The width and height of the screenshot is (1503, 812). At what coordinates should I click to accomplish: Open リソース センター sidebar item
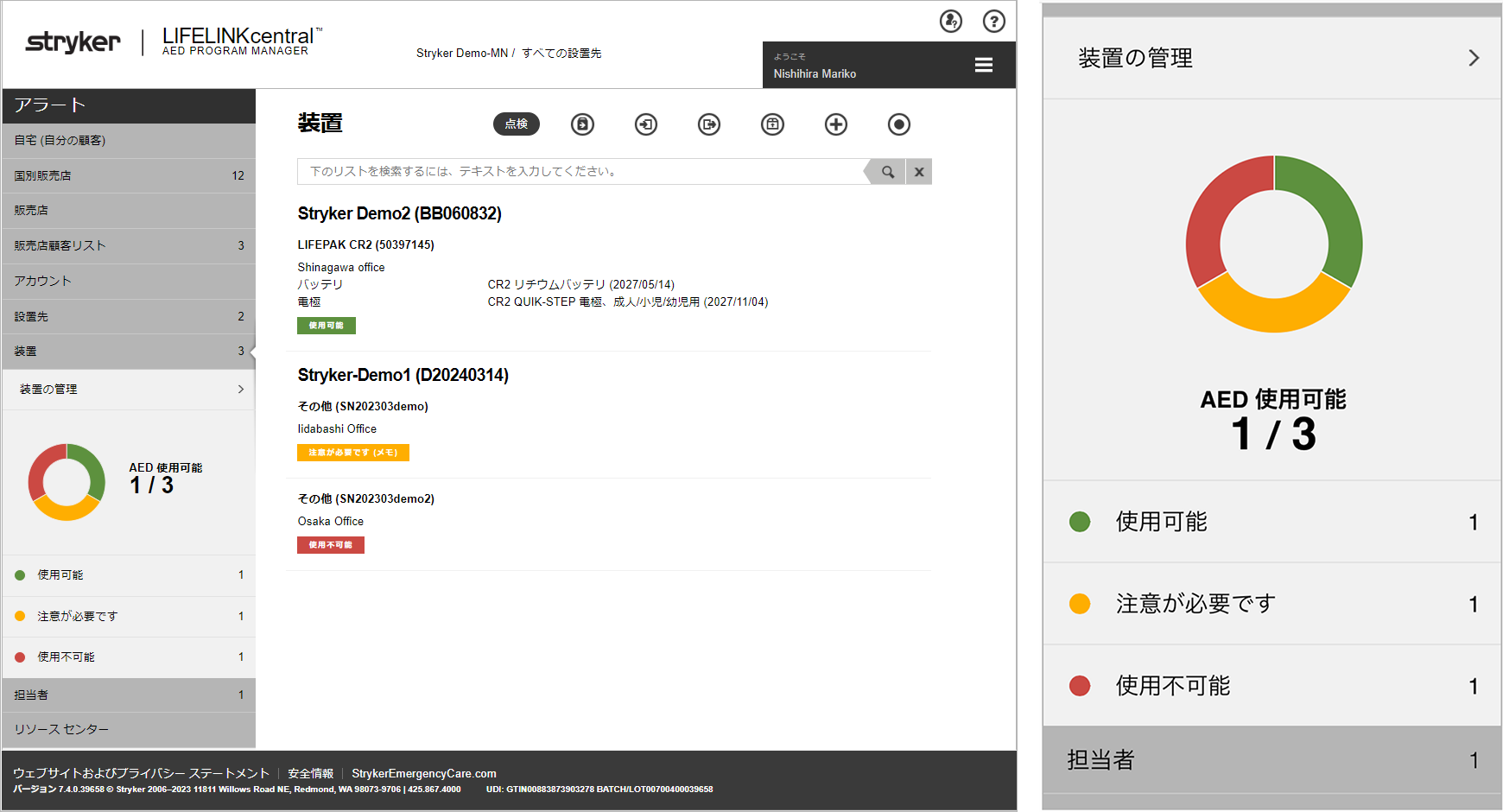click(x=129, y=729)
